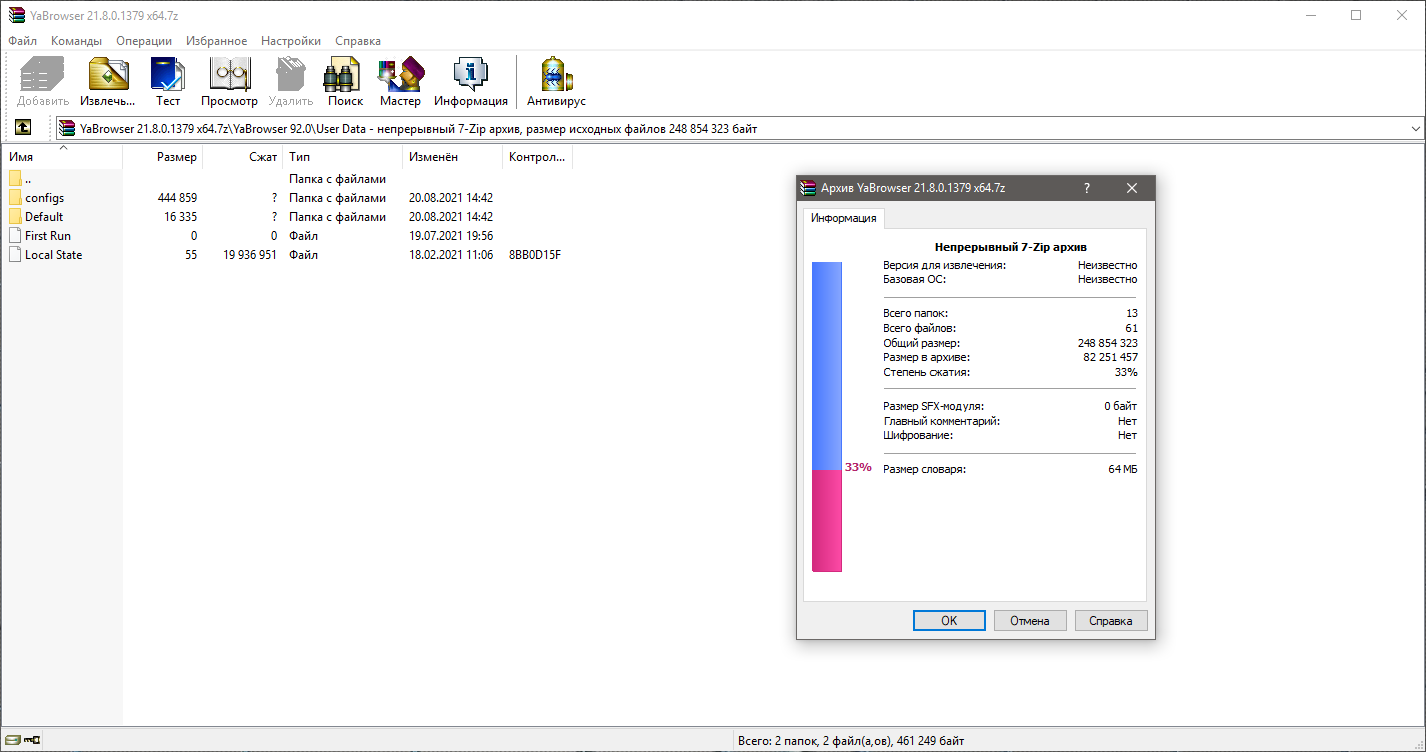Minimize the main WinRAR window

point(1310,15)
